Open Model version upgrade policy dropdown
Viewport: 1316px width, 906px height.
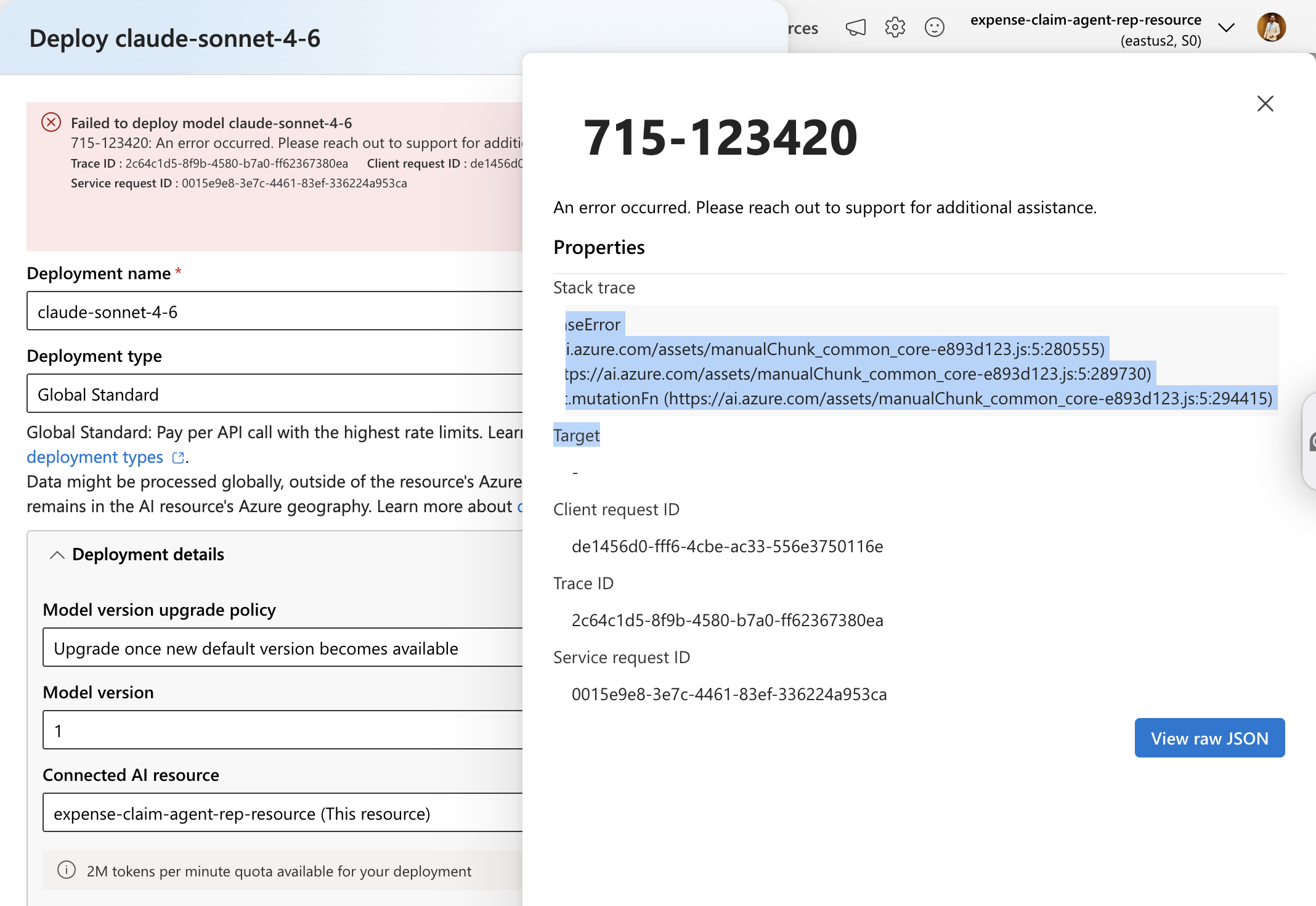click(283, 647)
